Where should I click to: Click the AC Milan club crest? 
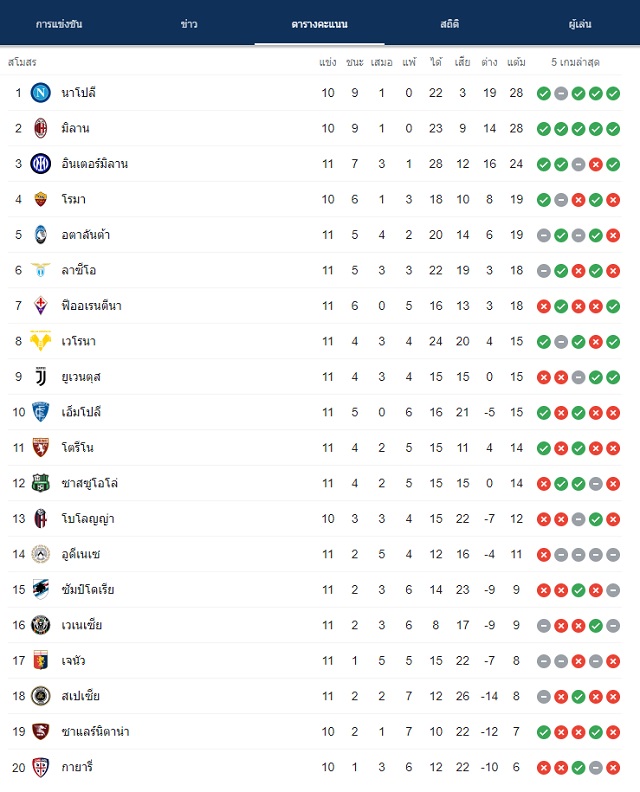[40, 128]
